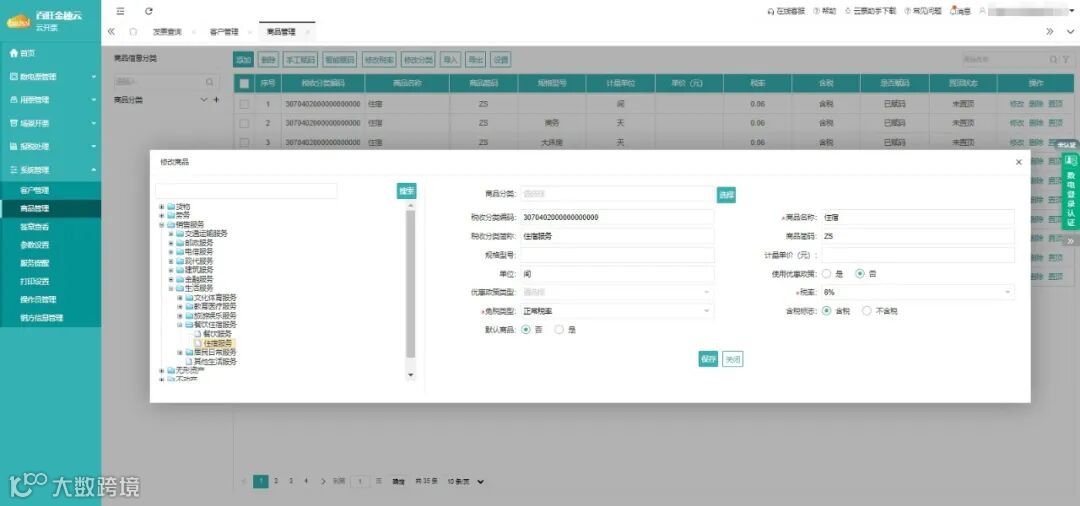Click search magnifier icon in table search
The image size is (1080, 506).
coord(1053,60)
